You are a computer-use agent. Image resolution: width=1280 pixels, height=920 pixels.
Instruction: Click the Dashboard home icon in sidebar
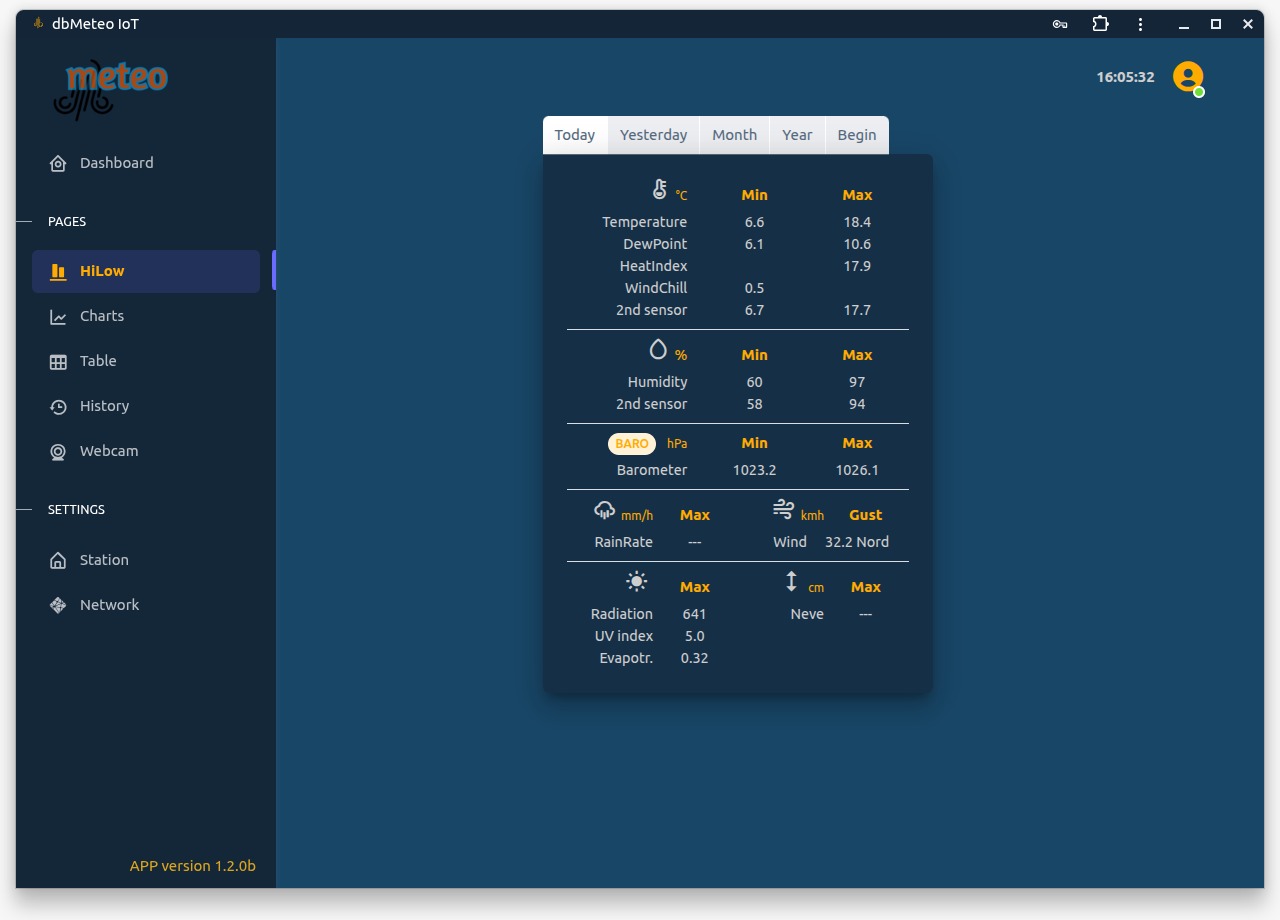coord(58,163)
